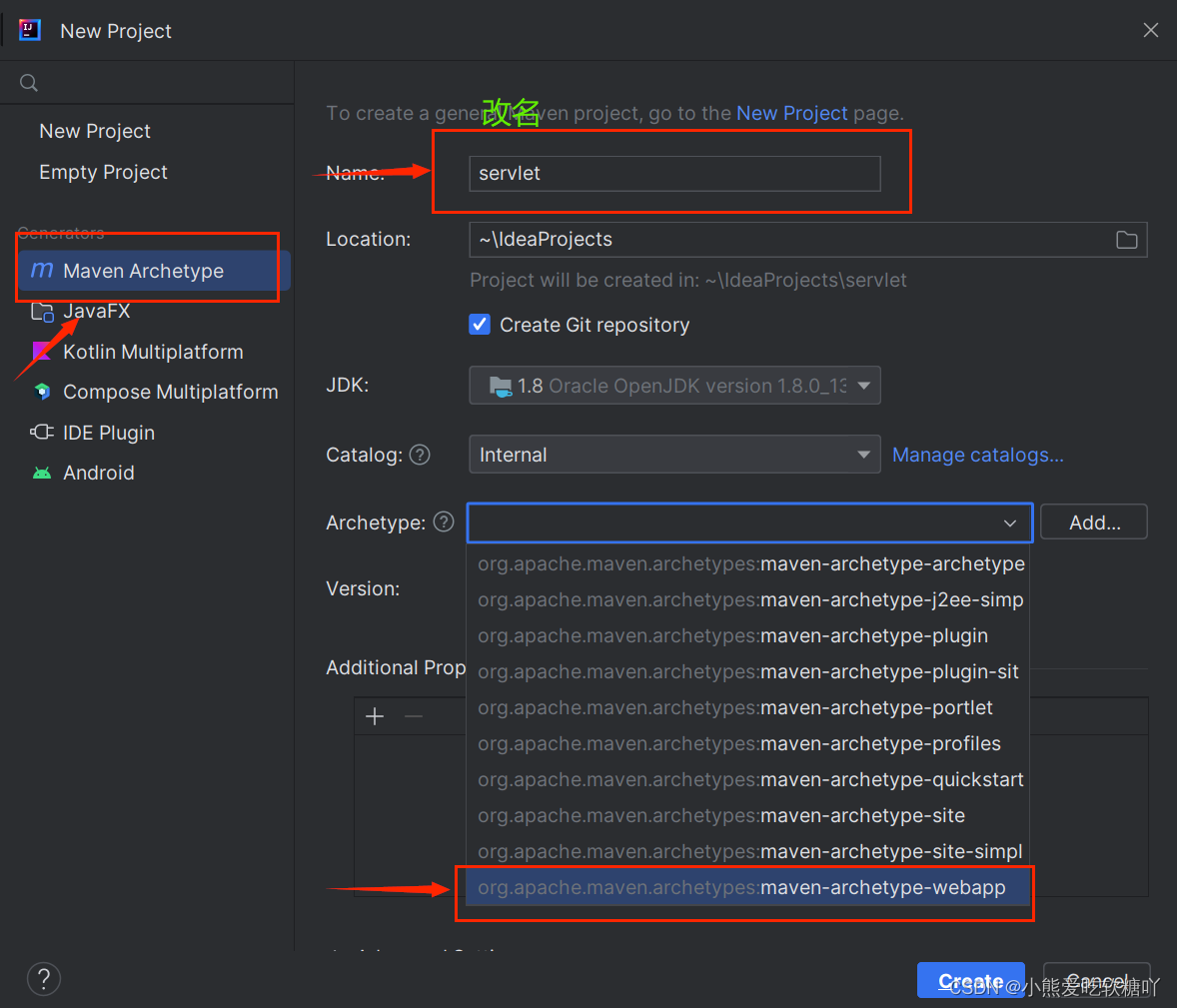Choose maven-archetype-plugin-site option

(747, 671)
